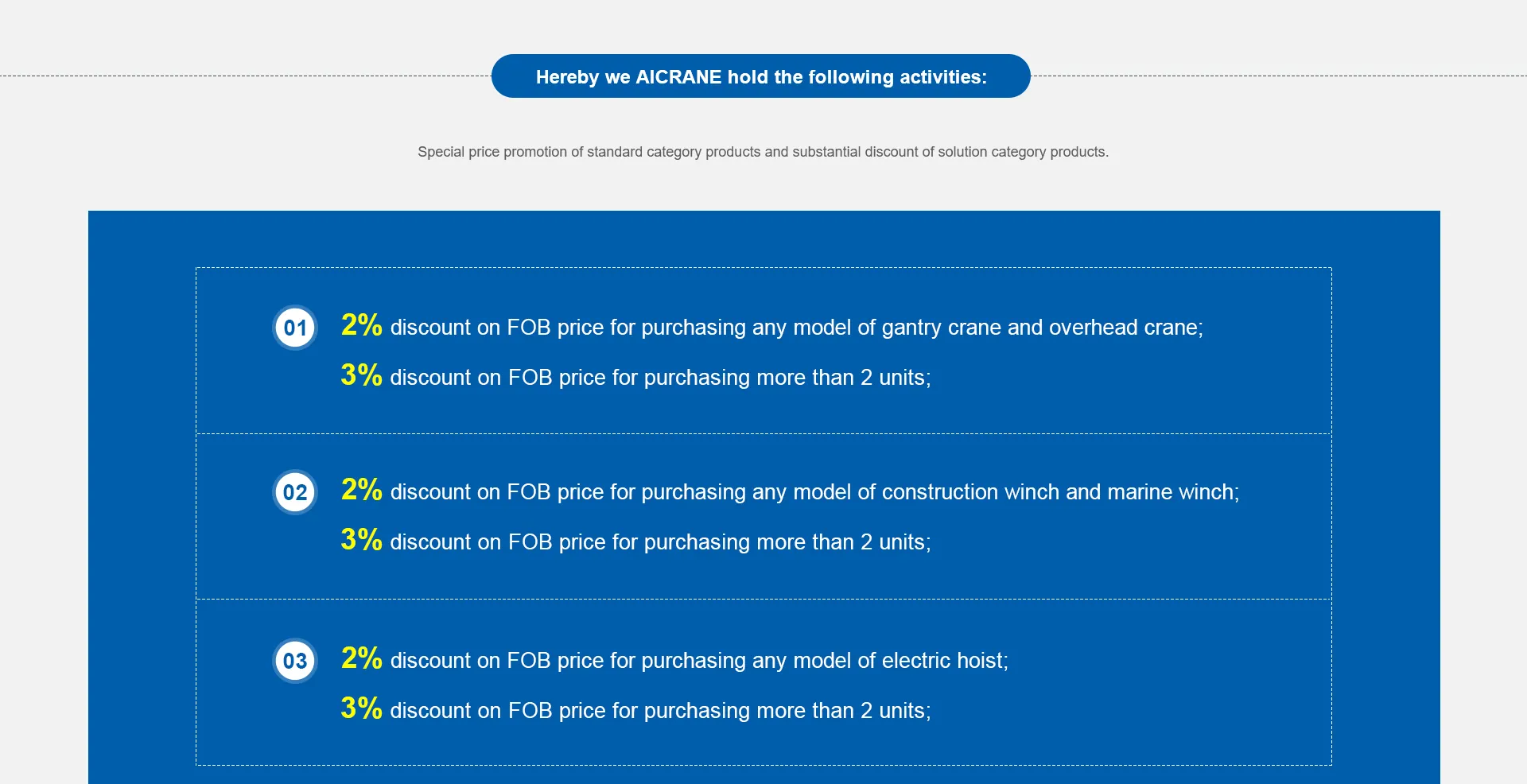Click the 'more than 2 units' line in section 01
This screenshot has width=1527, height=784.
[x=660, y=378]
